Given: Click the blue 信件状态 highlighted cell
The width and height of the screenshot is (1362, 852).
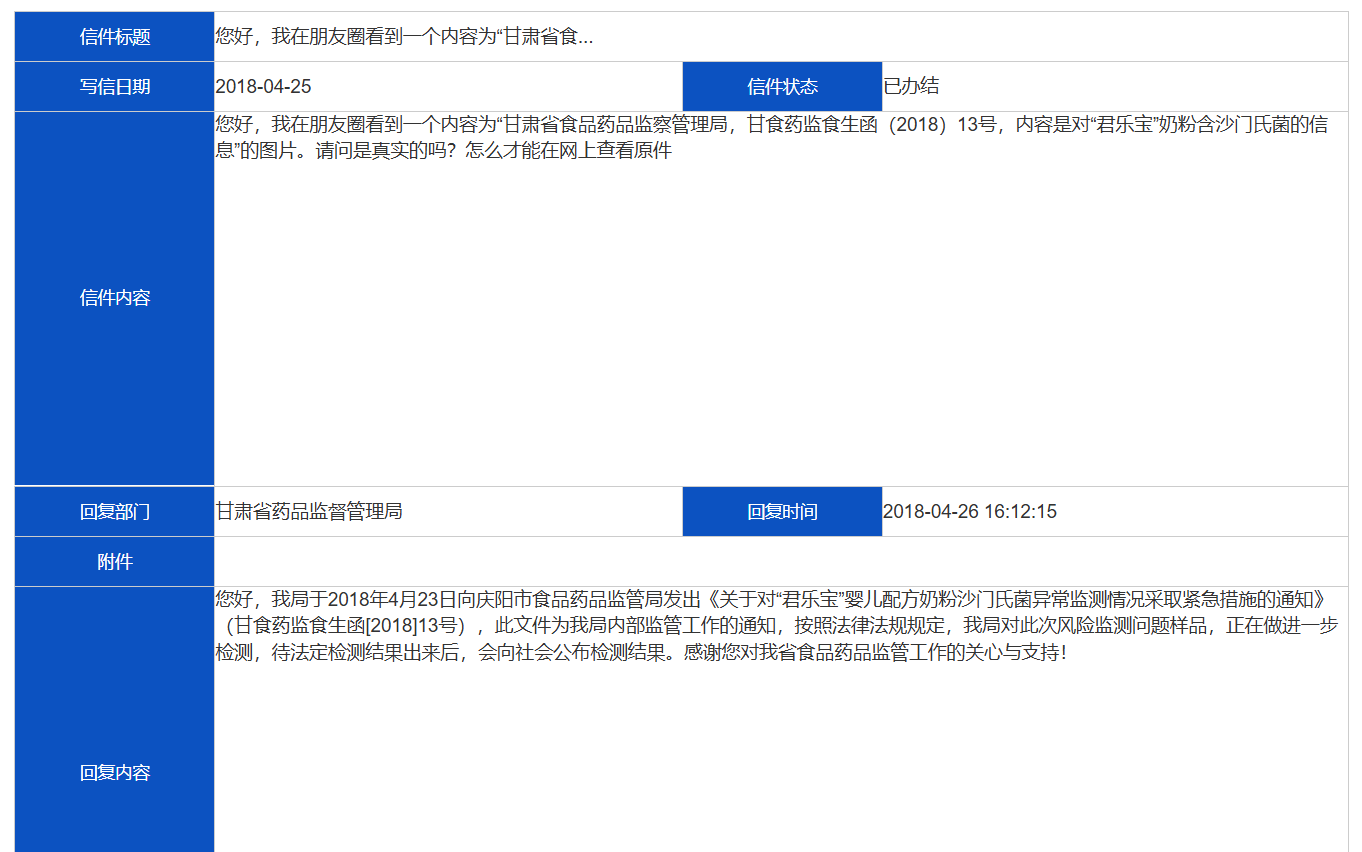Looking at the screenshot, I should coord(781,86).
